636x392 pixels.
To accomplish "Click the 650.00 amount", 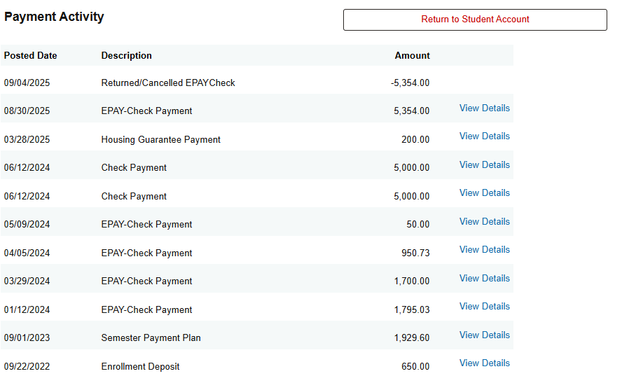I will tap(415, 367).
